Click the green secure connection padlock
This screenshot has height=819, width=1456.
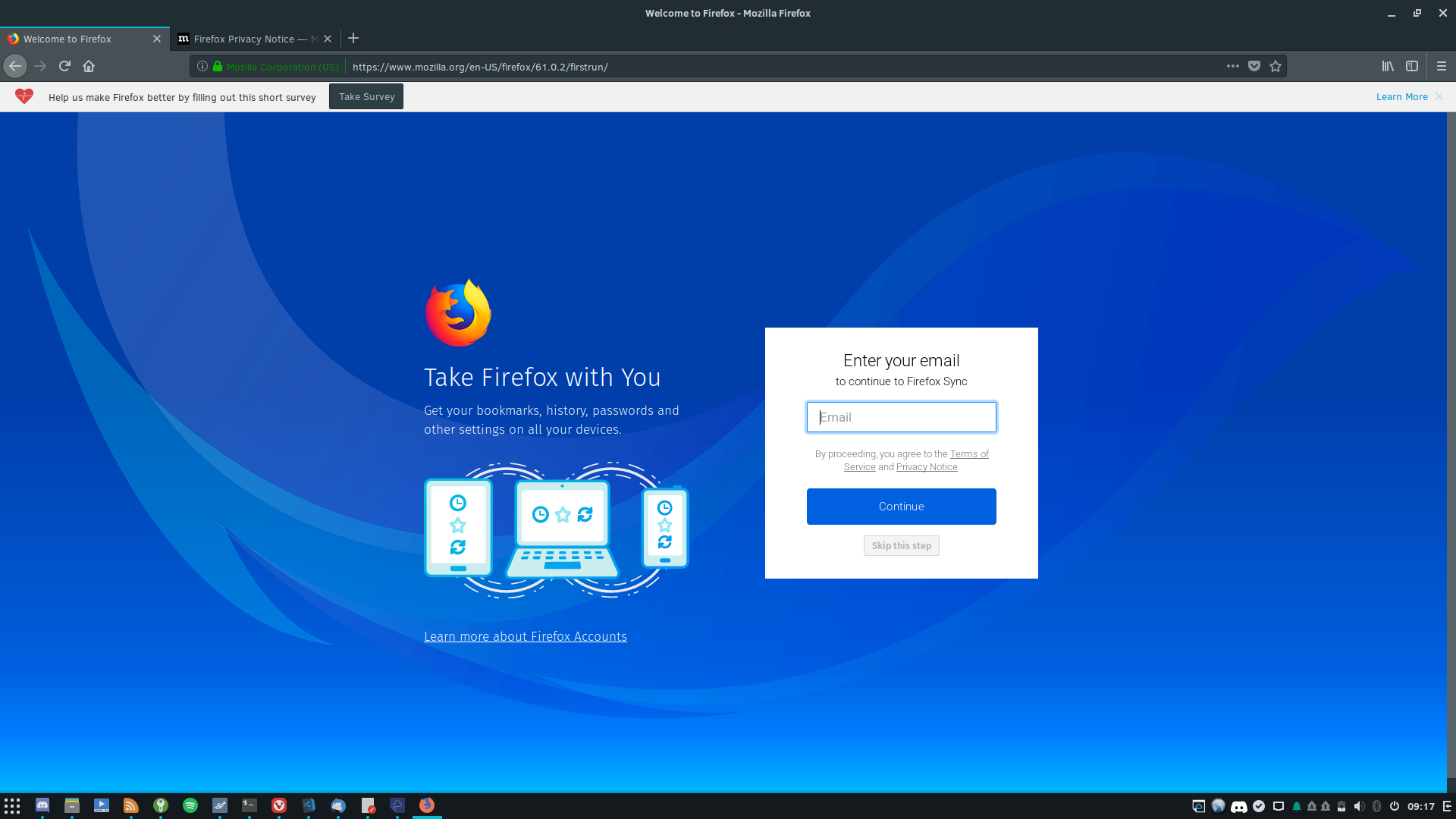pos(218,66)
